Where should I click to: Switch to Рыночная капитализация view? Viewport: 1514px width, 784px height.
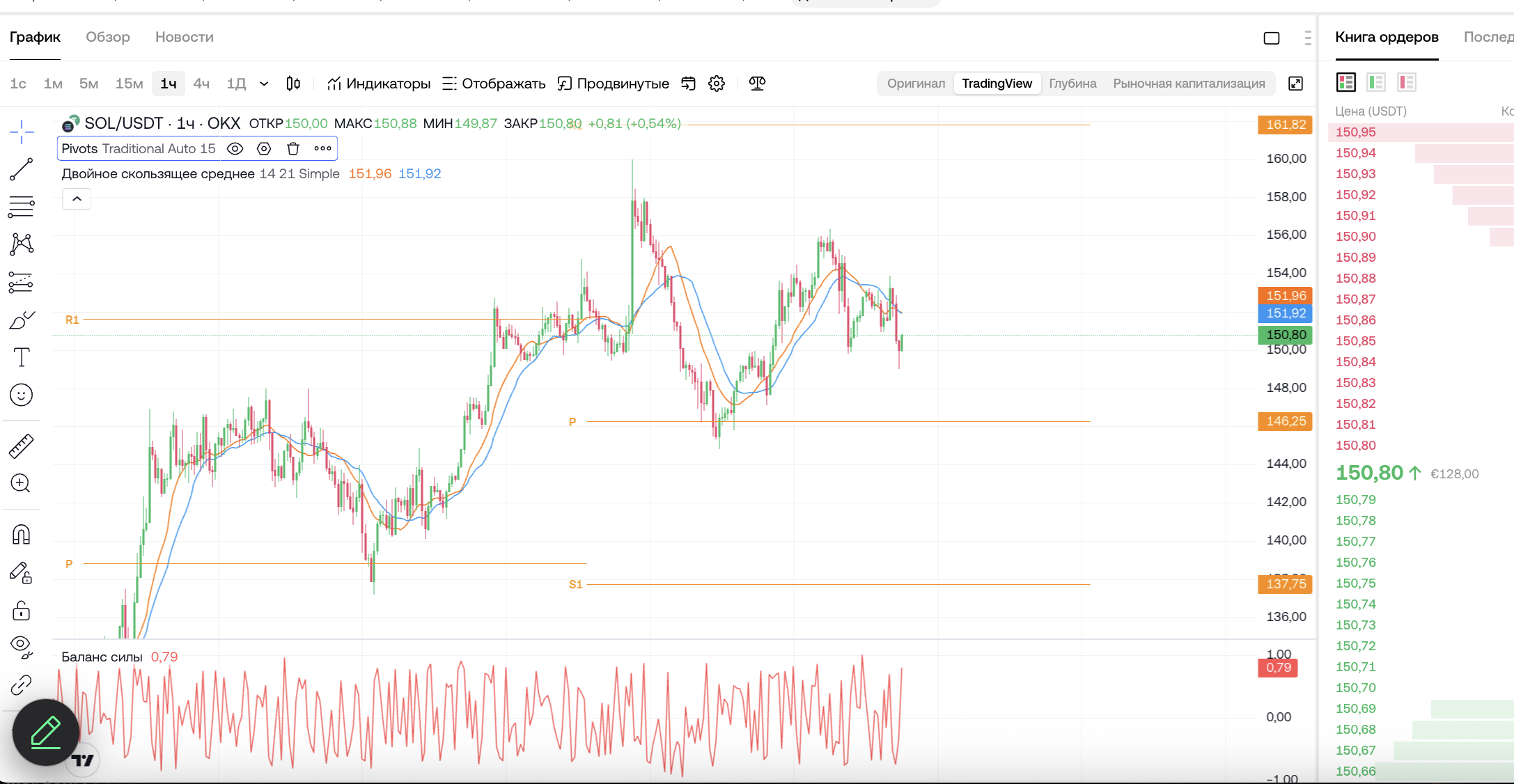coord(1189,84)
